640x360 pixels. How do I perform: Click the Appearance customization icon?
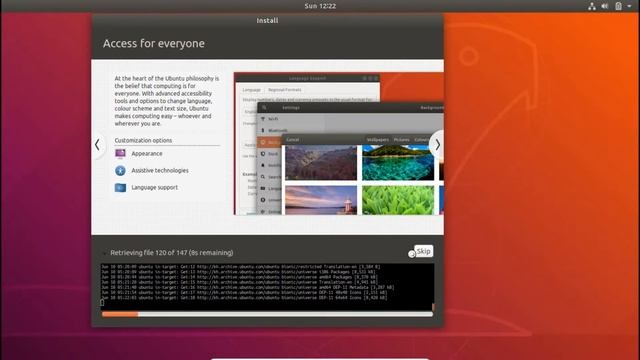click(120, 153)
